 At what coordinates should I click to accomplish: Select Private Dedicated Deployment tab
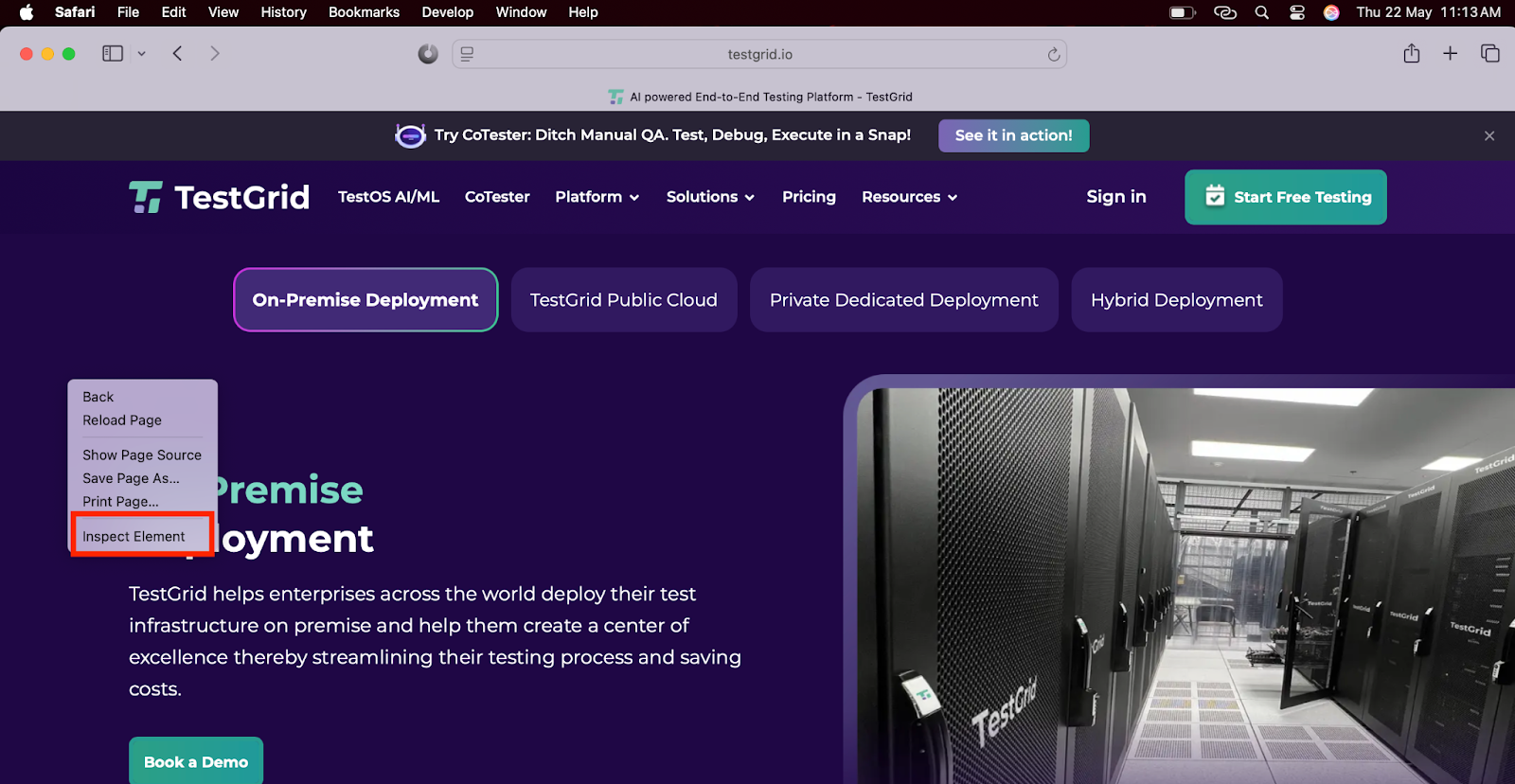904,300
